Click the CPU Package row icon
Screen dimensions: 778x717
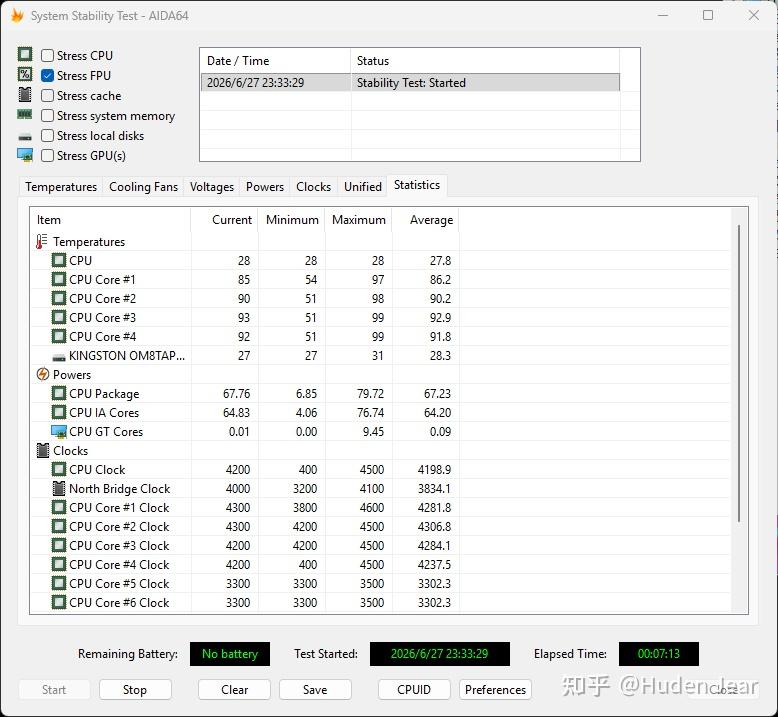tap(59, 393)
